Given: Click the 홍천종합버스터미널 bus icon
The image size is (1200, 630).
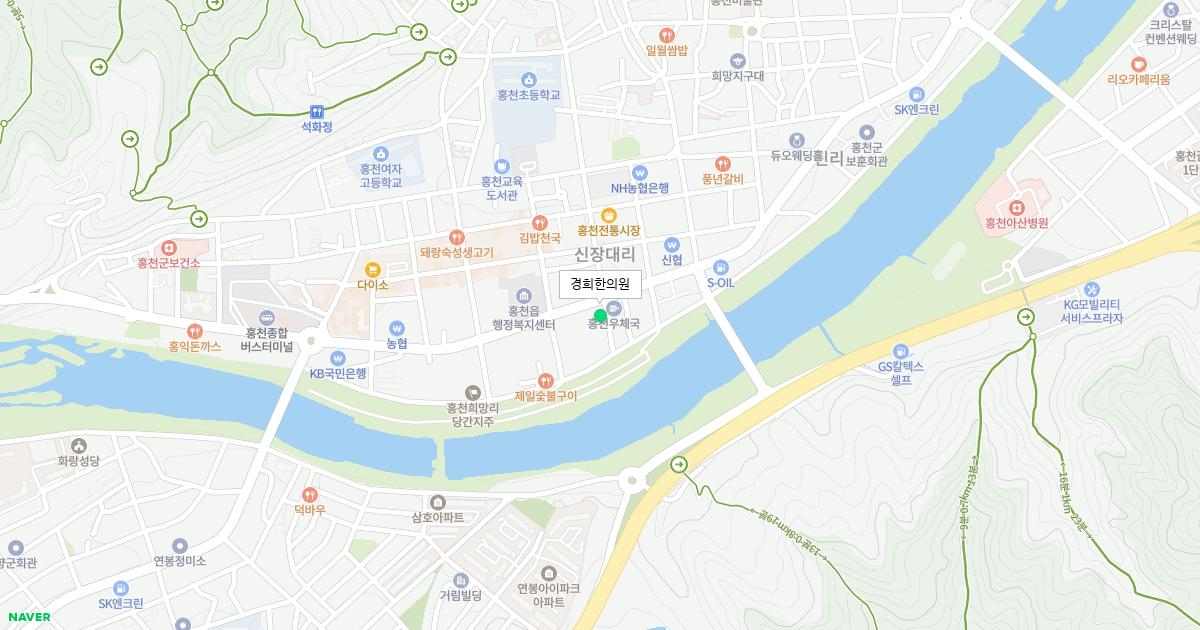Looking at the screenshot, I should pos(266,316).
